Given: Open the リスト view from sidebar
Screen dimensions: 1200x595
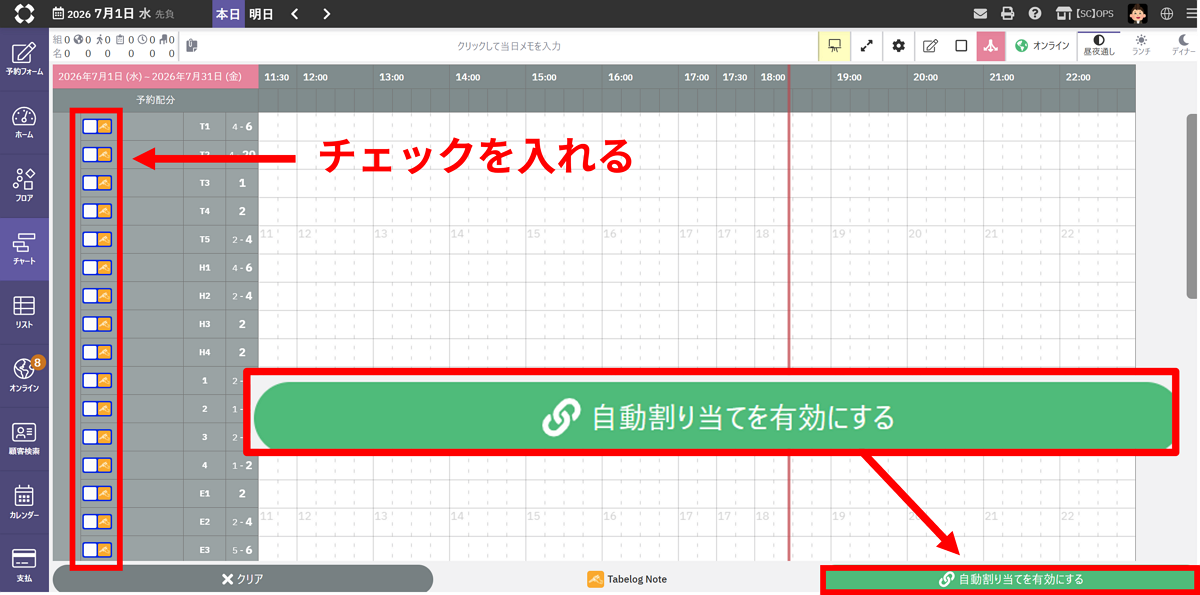Looking at the screenshot, I should [x=24, y=312].
